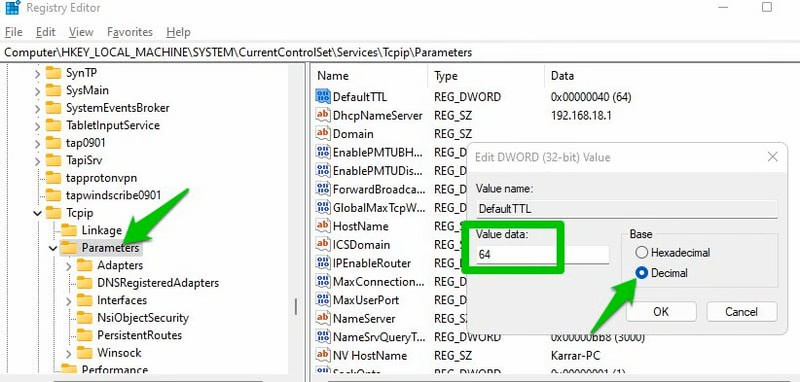Click the DefaultTTL value icon
The height and width of the screenshot is (382, 800).
[x=323, y=96]
